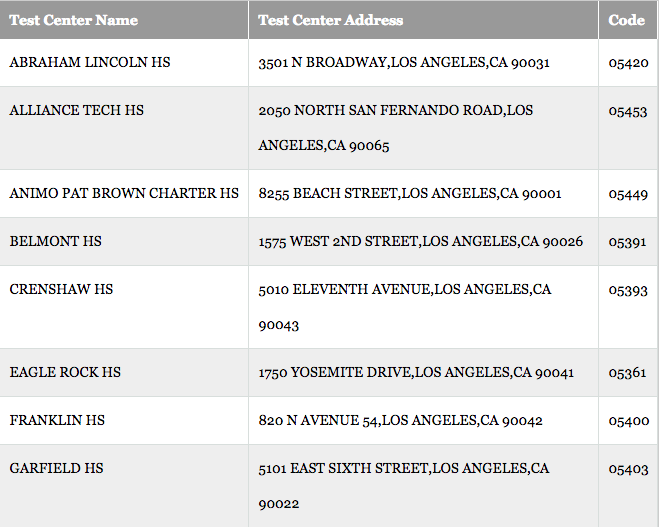The height and width of the screenshot is (527, 660).
Task: Select the GARFIELD HS name cell
Action: coord(56,468)
